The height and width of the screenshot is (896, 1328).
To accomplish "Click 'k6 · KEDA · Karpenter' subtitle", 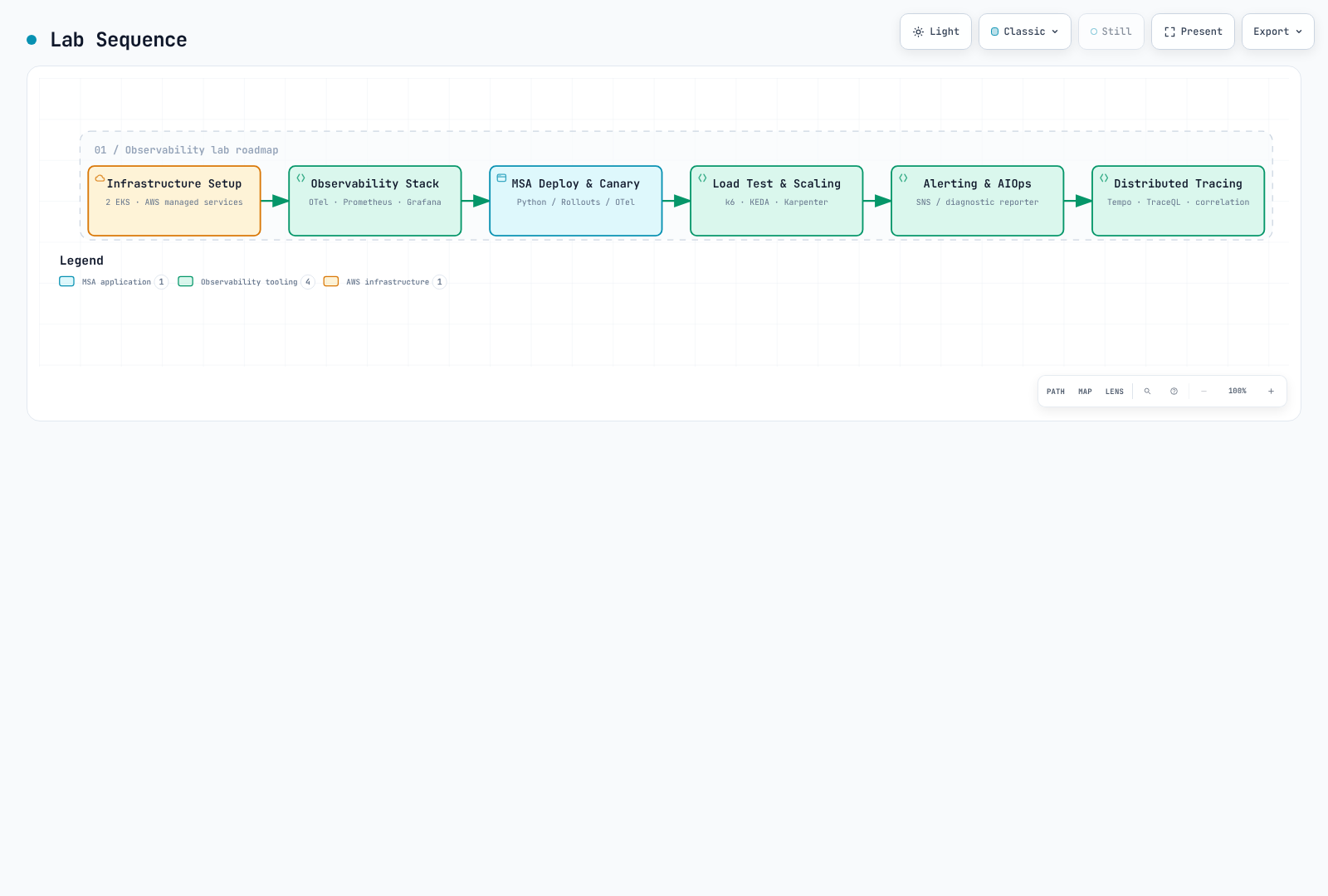I will (x=777, y=202).
